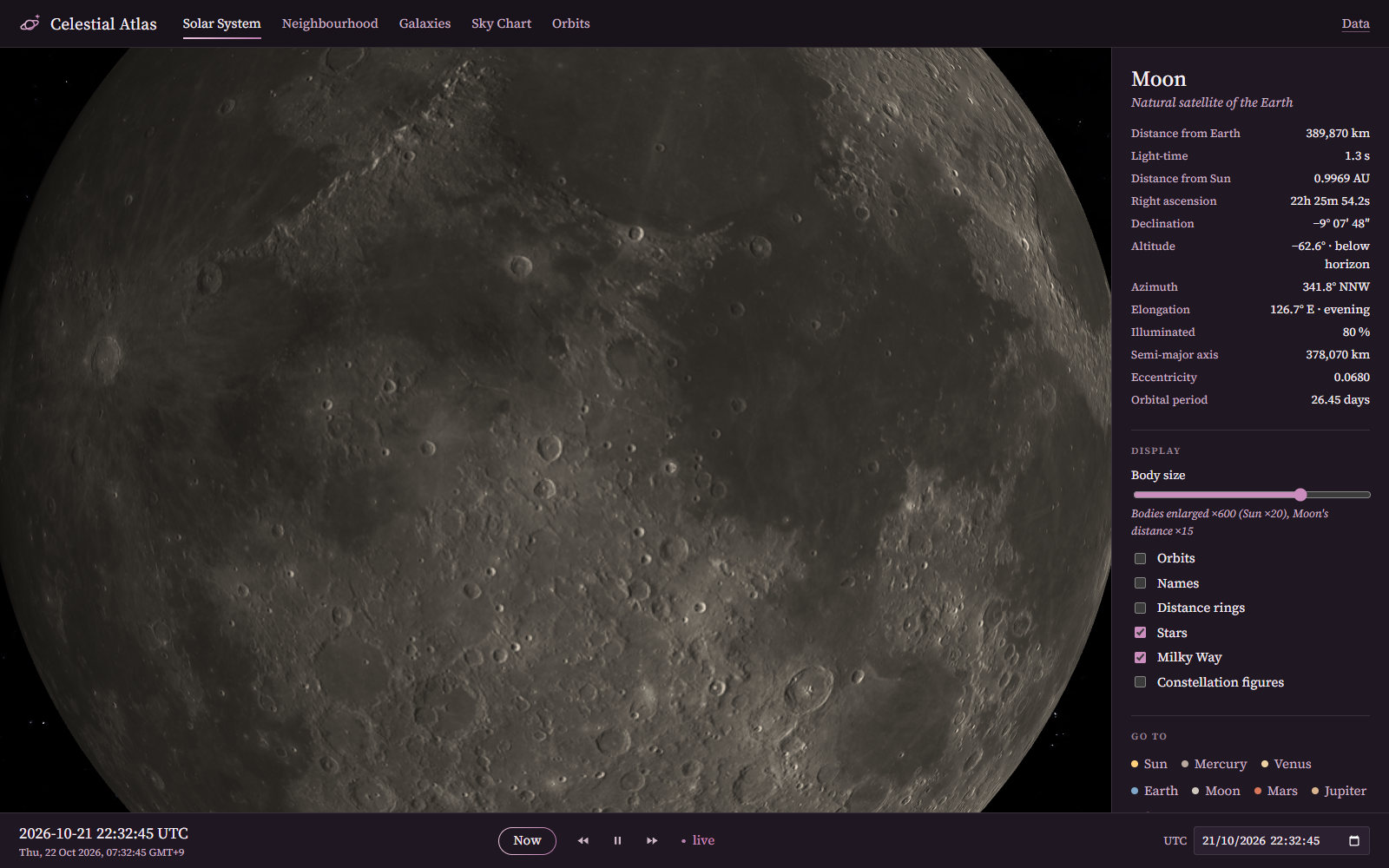Switch to the Solar System tab
The width and height of the screenshot is (1389, 868).
tap(221, 23)
